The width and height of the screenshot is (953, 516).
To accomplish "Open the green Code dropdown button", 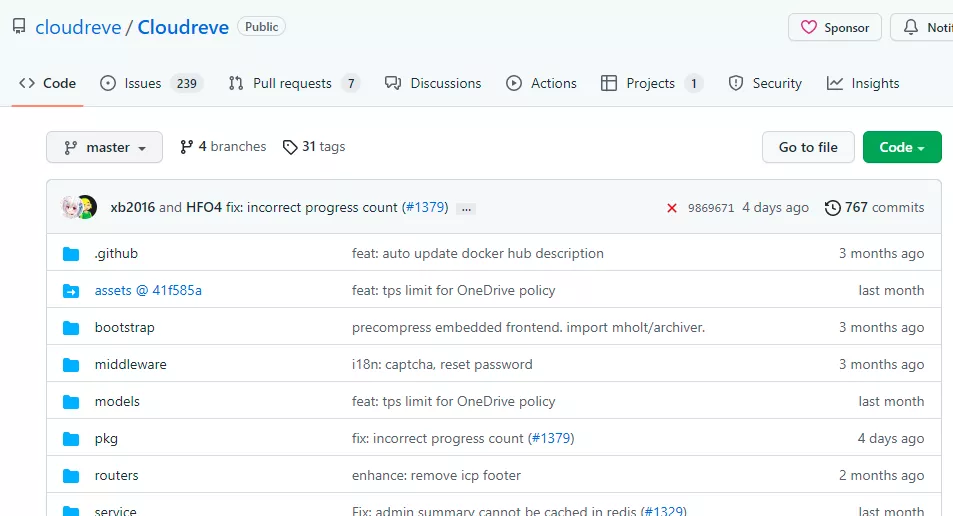I will coord(901,147).
